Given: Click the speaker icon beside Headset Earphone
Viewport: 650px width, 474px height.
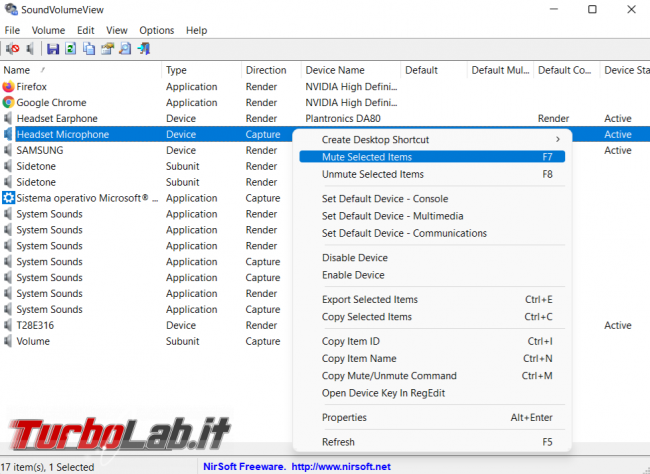Looking at the screenshot, I should click(8, 118).
